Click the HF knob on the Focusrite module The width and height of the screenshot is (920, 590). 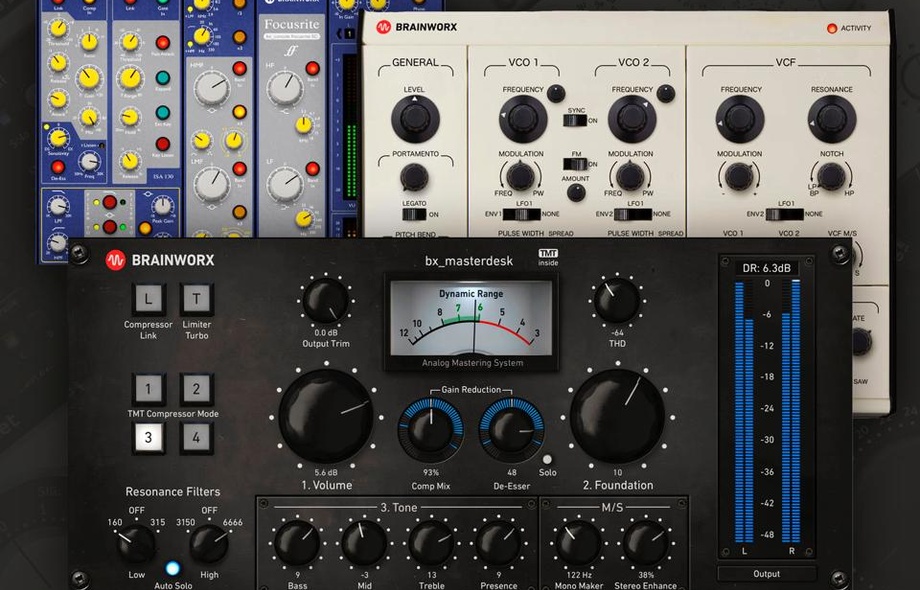(x=285, y=88)
